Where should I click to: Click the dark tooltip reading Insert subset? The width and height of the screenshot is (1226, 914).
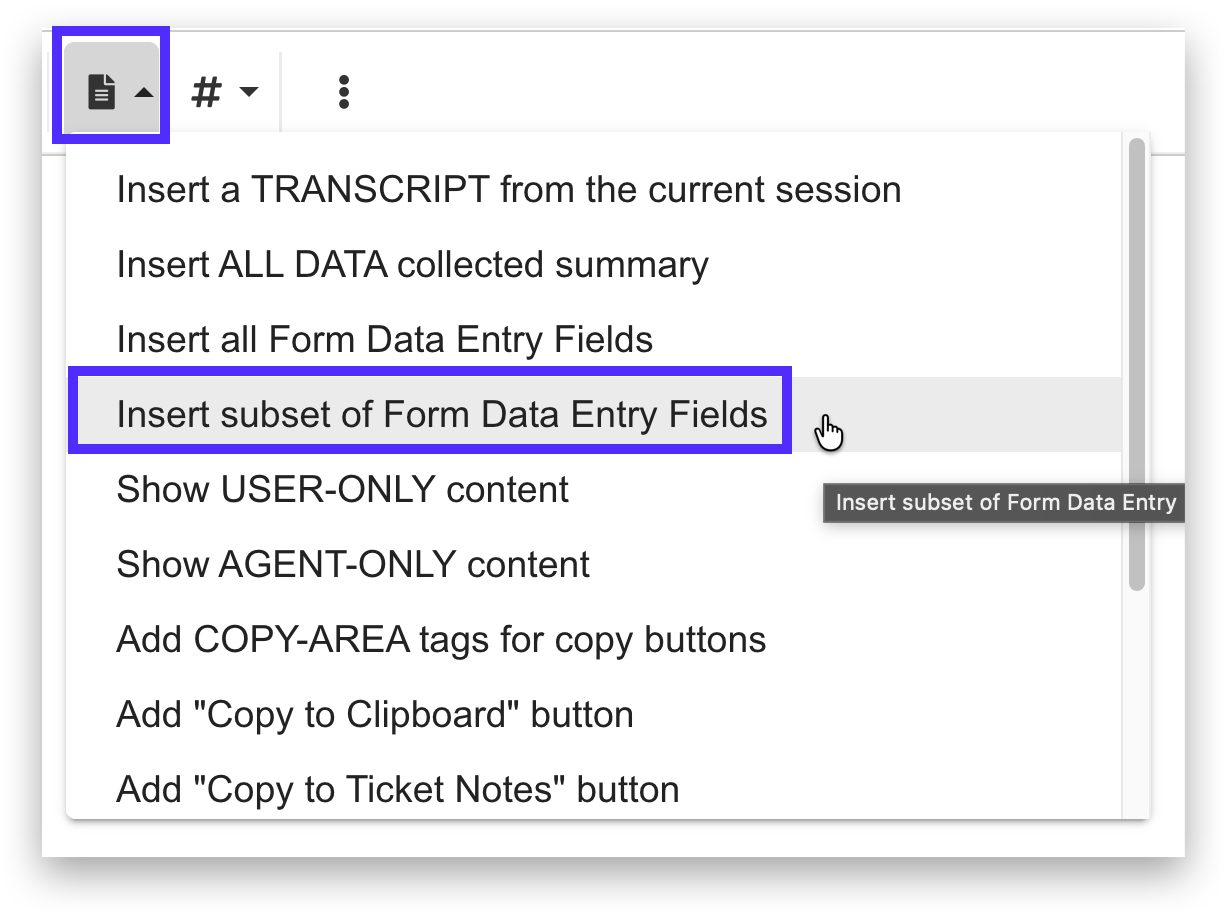click(x=1004, y=502)
